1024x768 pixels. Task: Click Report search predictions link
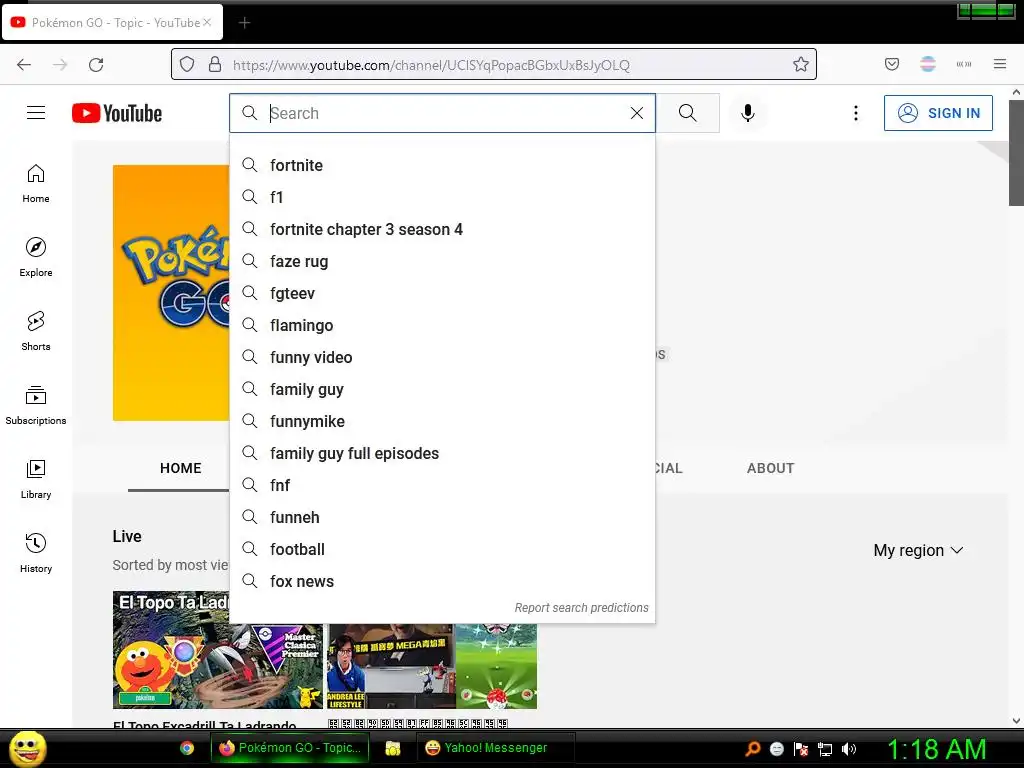click(x=581, y=608)
